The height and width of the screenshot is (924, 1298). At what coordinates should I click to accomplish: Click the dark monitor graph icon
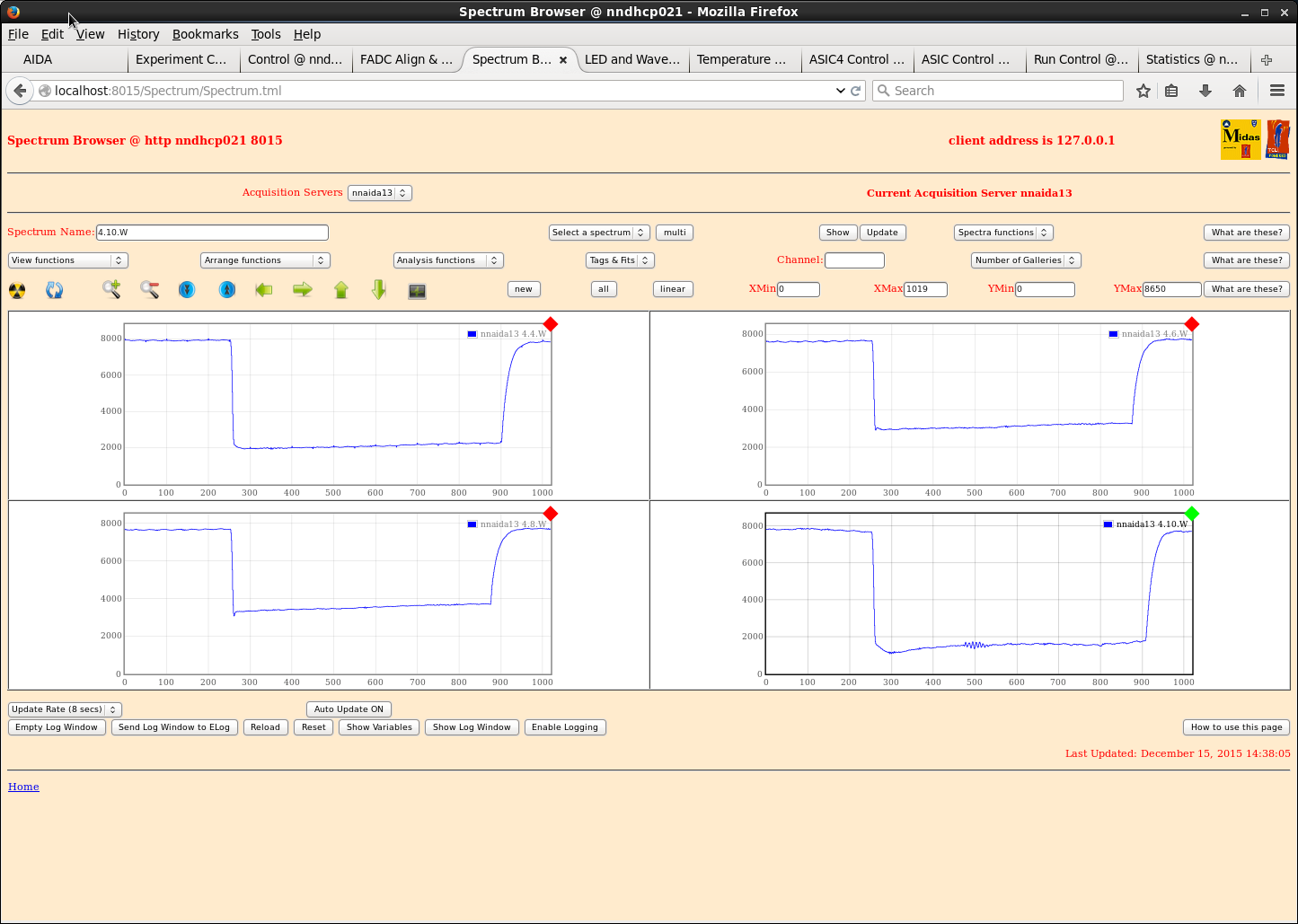[417, 290]
